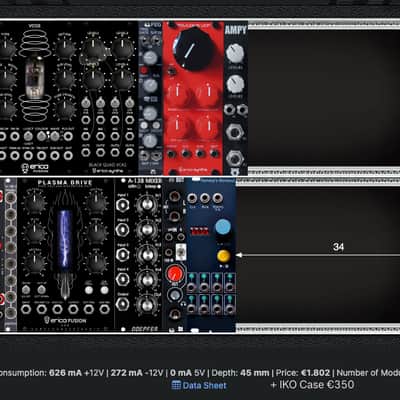Screen dimensions: 400x400
Task: Click the red LED display on the blue module
Action: coord(199,231)
